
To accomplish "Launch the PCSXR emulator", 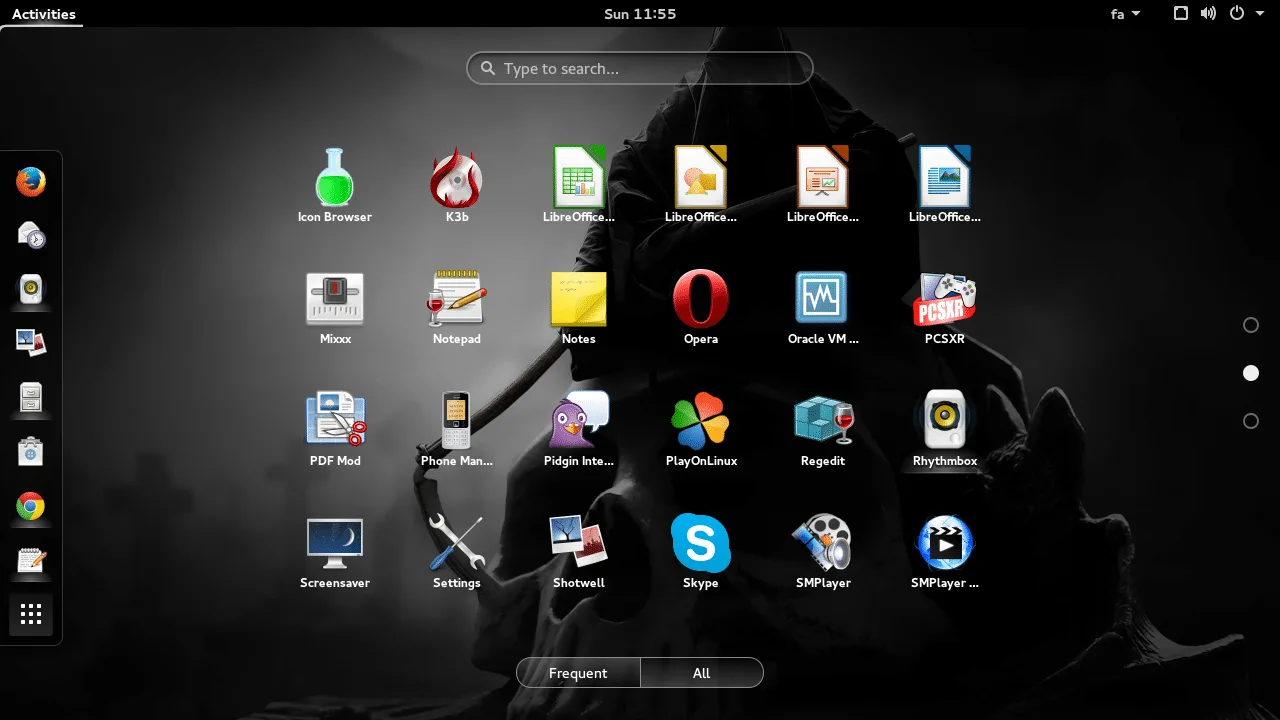I will tap(944, 307).
